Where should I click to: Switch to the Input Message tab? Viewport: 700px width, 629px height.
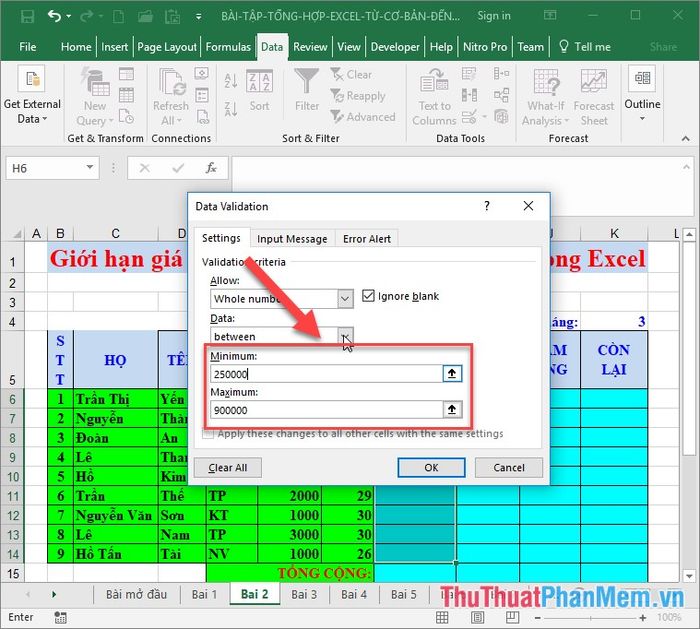pos(292,239)
